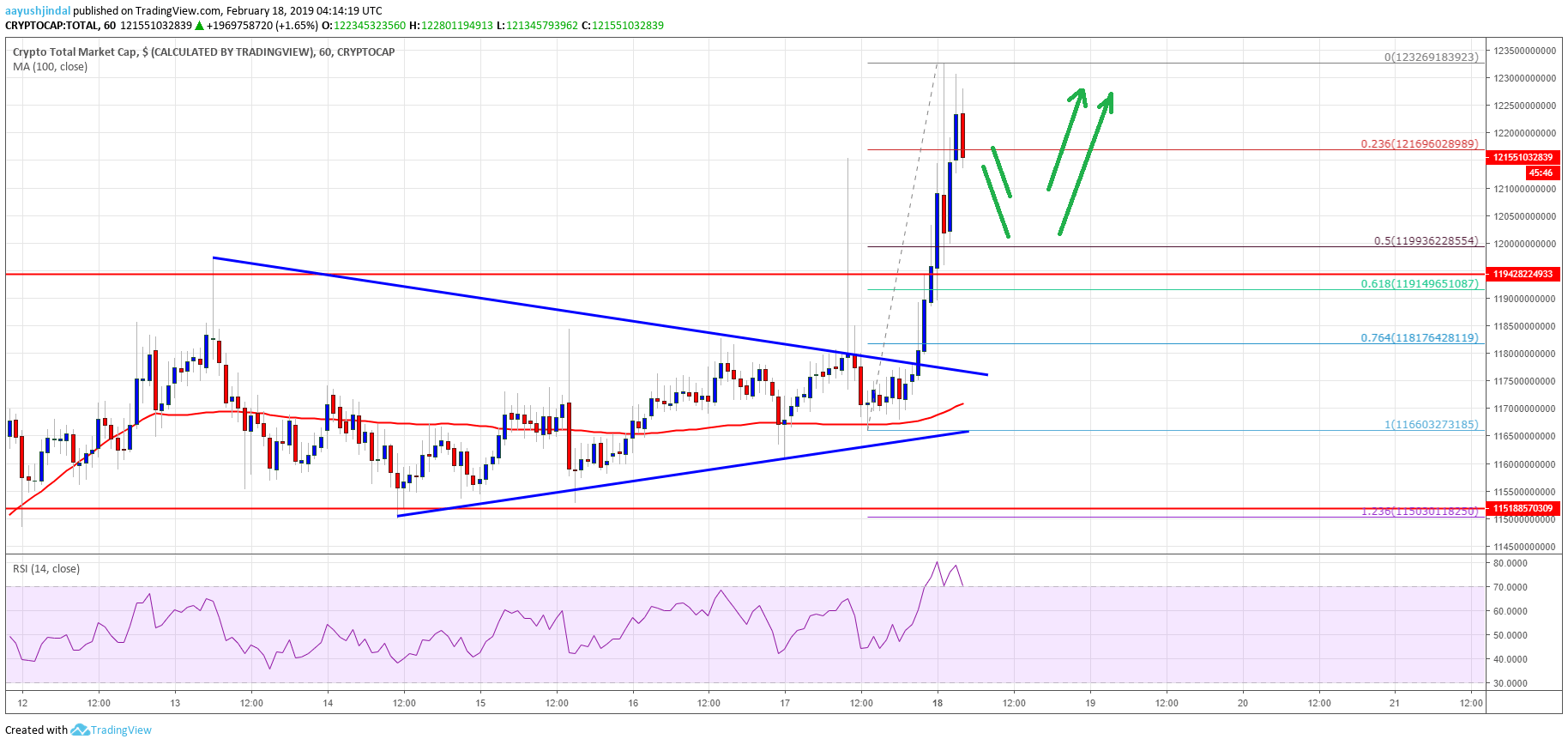Click price axis value 120000000000
This screenshot has height=745, width=1568.
[x=1524, y=244]
